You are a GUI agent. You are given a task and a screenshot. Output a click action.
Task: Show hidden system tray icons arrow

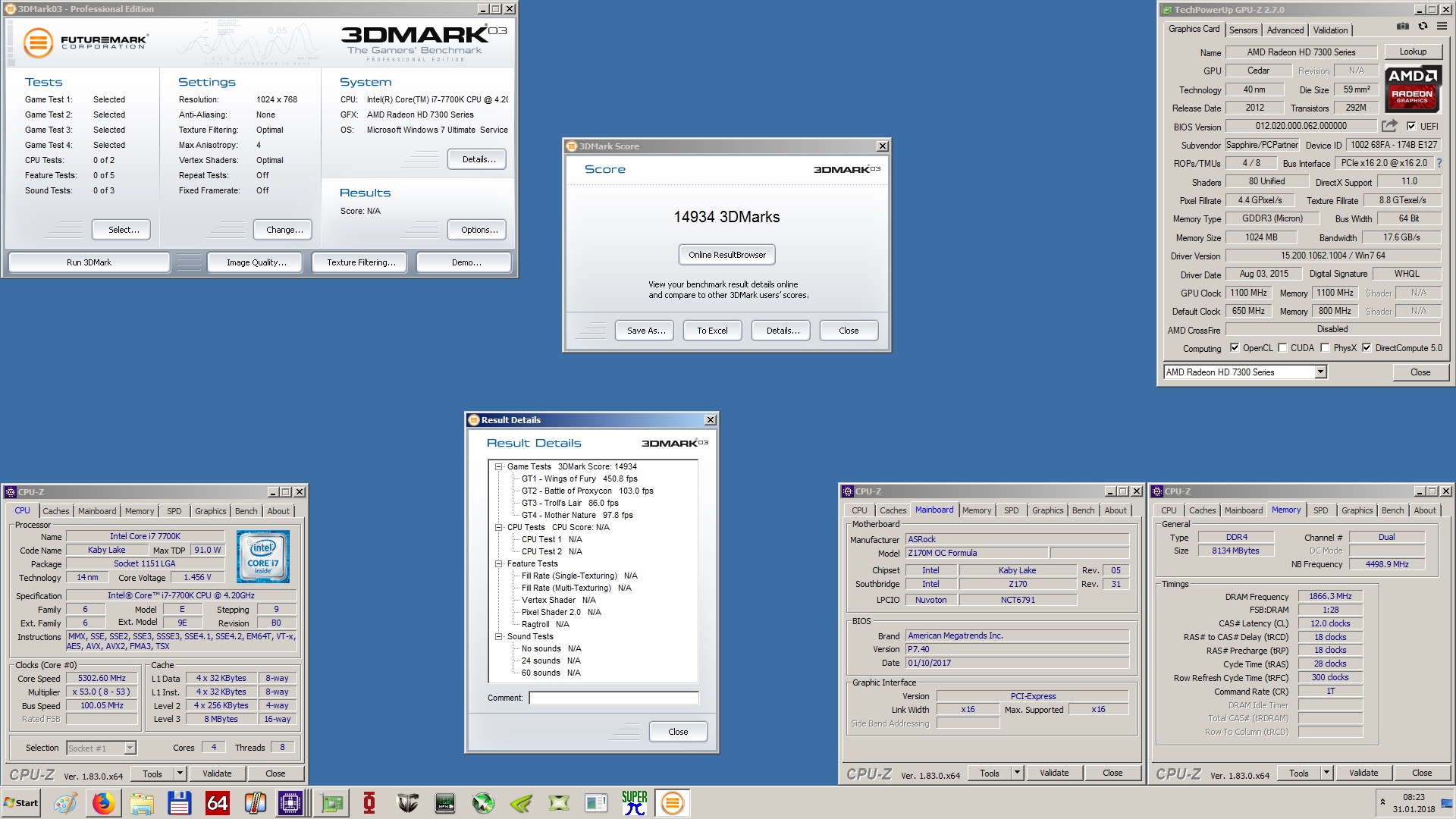[1382, 802]
